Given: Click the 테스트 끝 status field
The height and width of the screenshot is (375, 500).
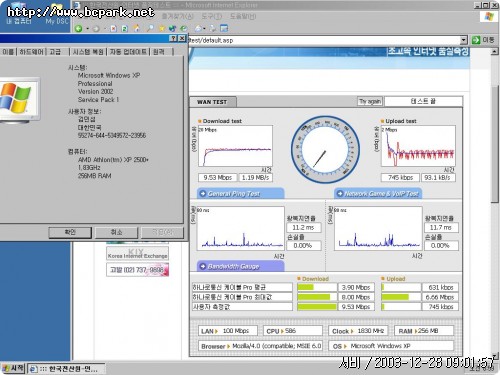Looking at the screenshot, I should tap(423, 101).
